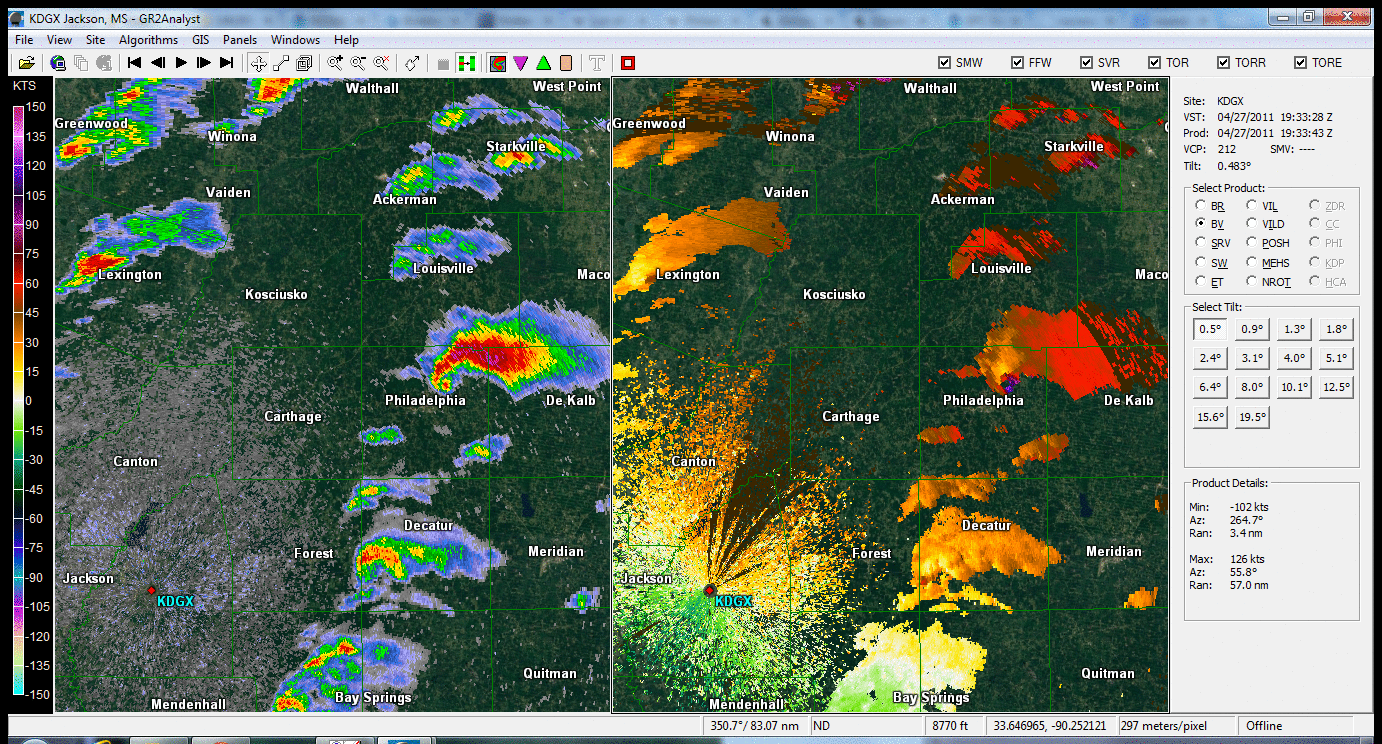Viewport: 1382px width, 744px height.
Task: Select the POSH product radio button
Action: click(1252, 243)
